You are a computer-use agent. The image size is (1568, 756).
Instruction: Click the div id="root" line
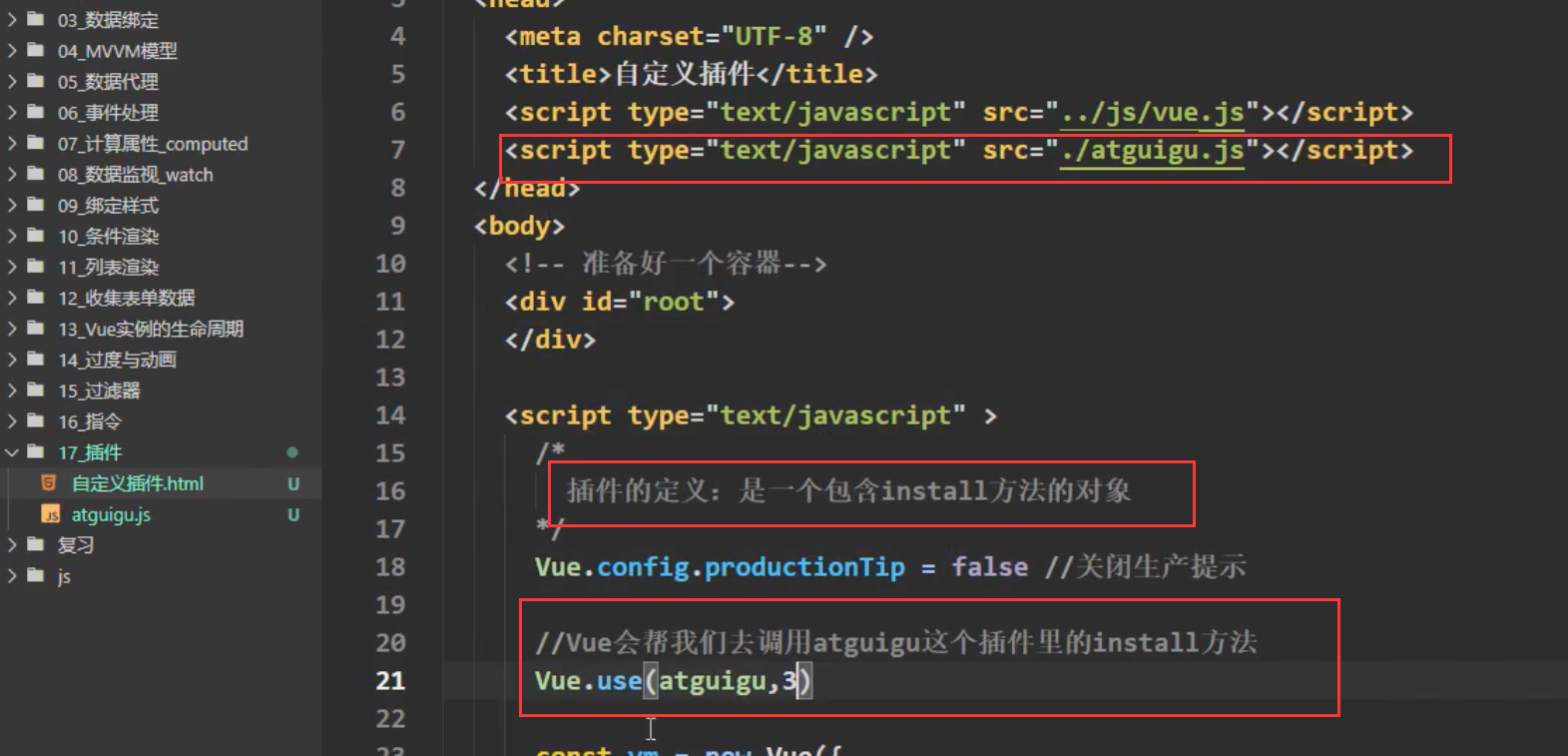pyautogui.click(x=620, y=302)
